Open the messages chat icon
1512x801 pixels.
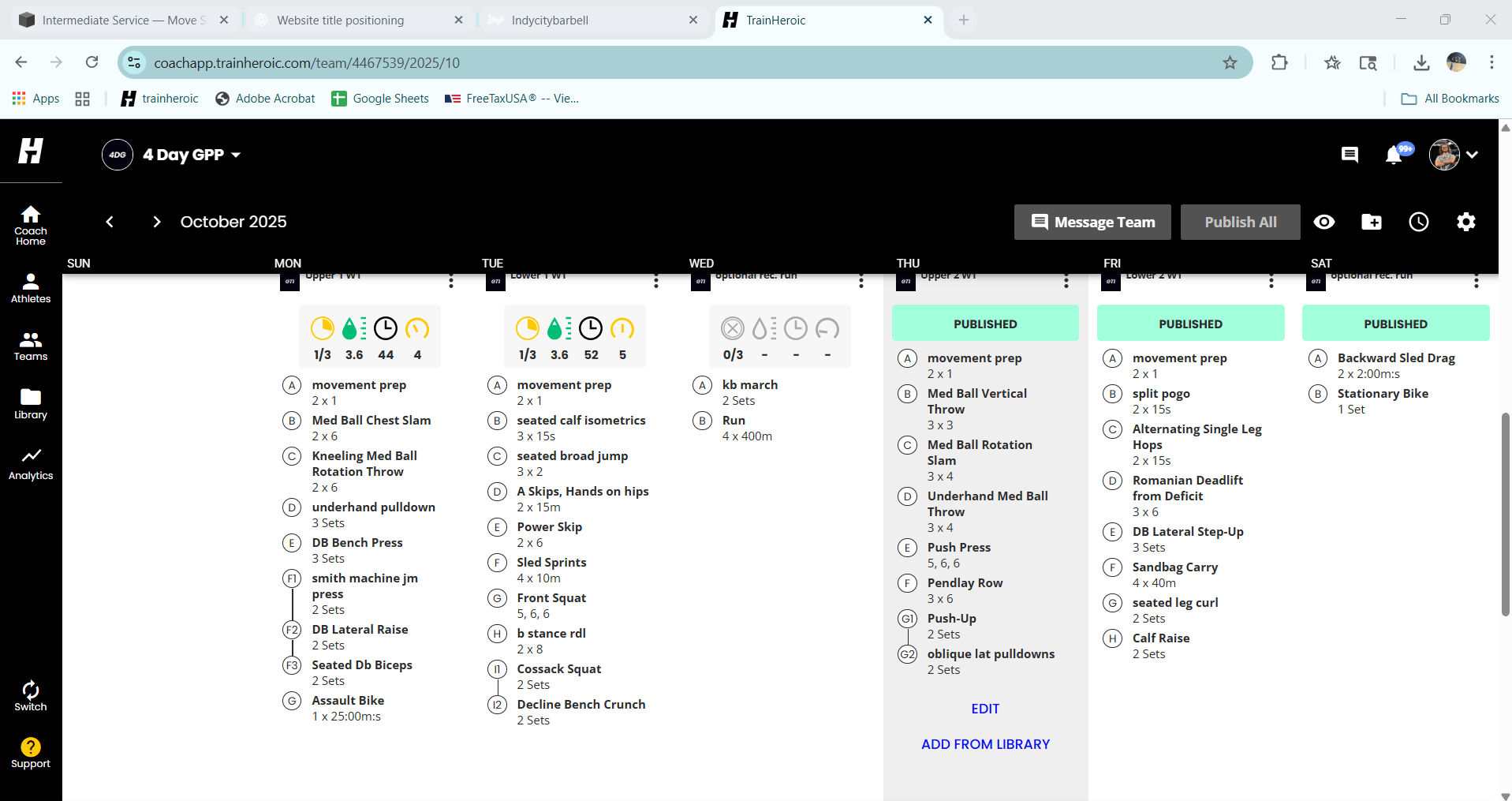(1350, 155)
